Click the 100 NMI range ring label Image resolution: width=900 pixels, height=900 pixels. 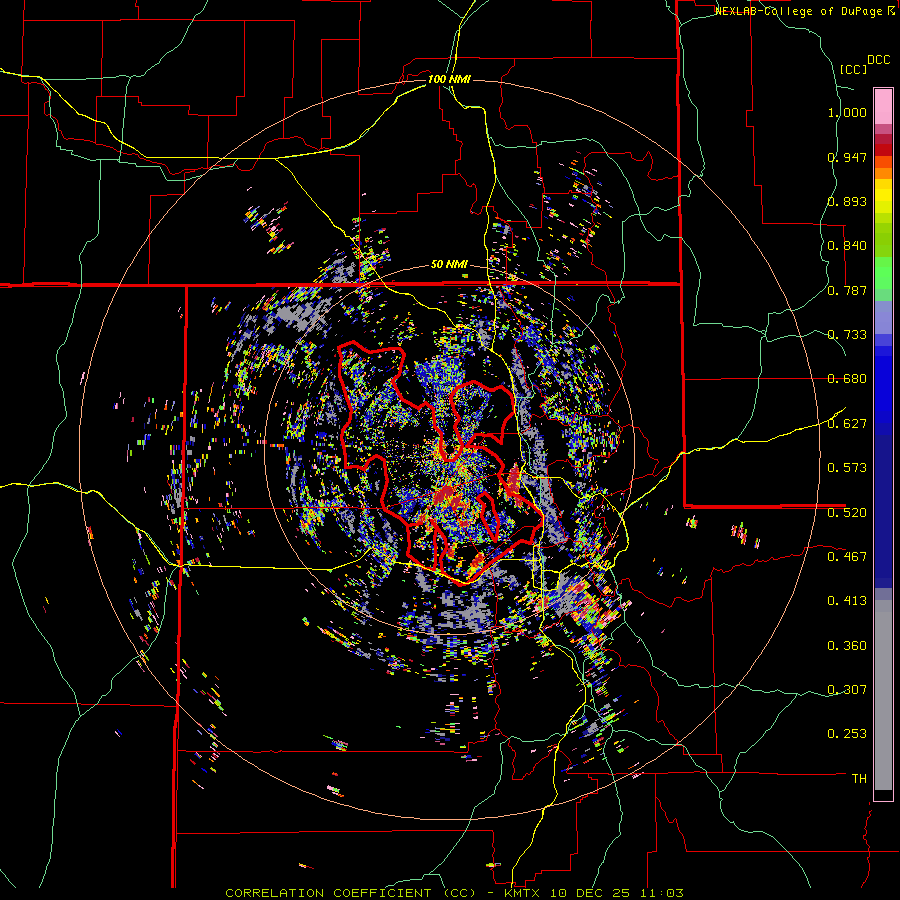click(449, 79)
